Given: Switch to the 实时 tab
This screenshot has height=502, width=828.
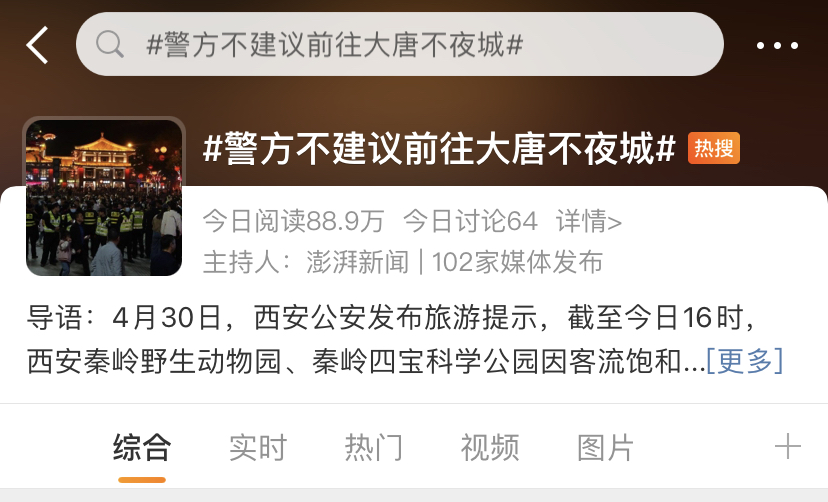Looking at the screenshot, I should [x=258, y=448].
